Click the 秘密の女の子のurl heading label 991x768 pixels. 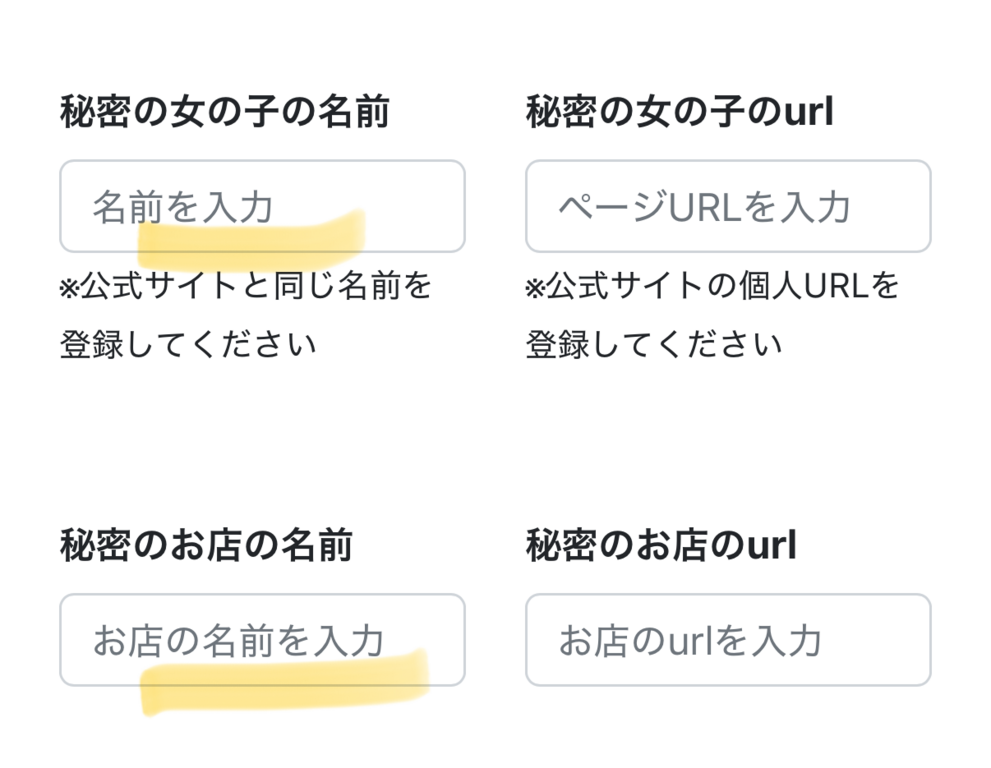[679, 112]
